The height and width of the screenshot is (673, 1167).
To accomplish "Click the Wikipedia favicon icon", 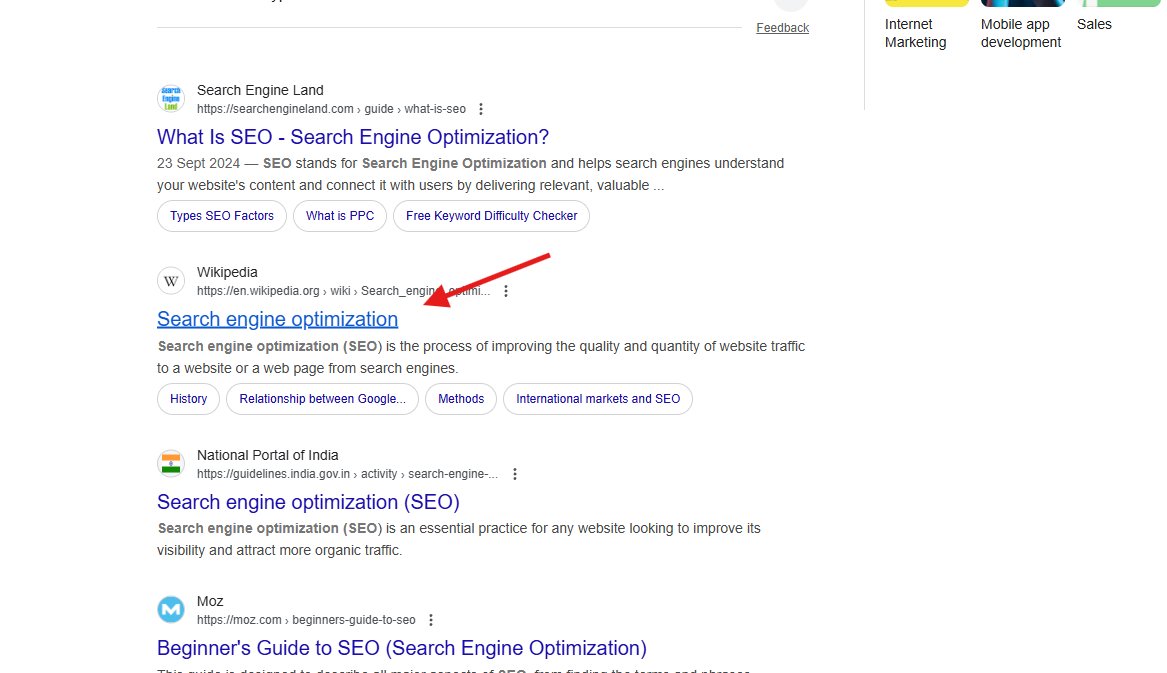I will (x=170, y=280).
